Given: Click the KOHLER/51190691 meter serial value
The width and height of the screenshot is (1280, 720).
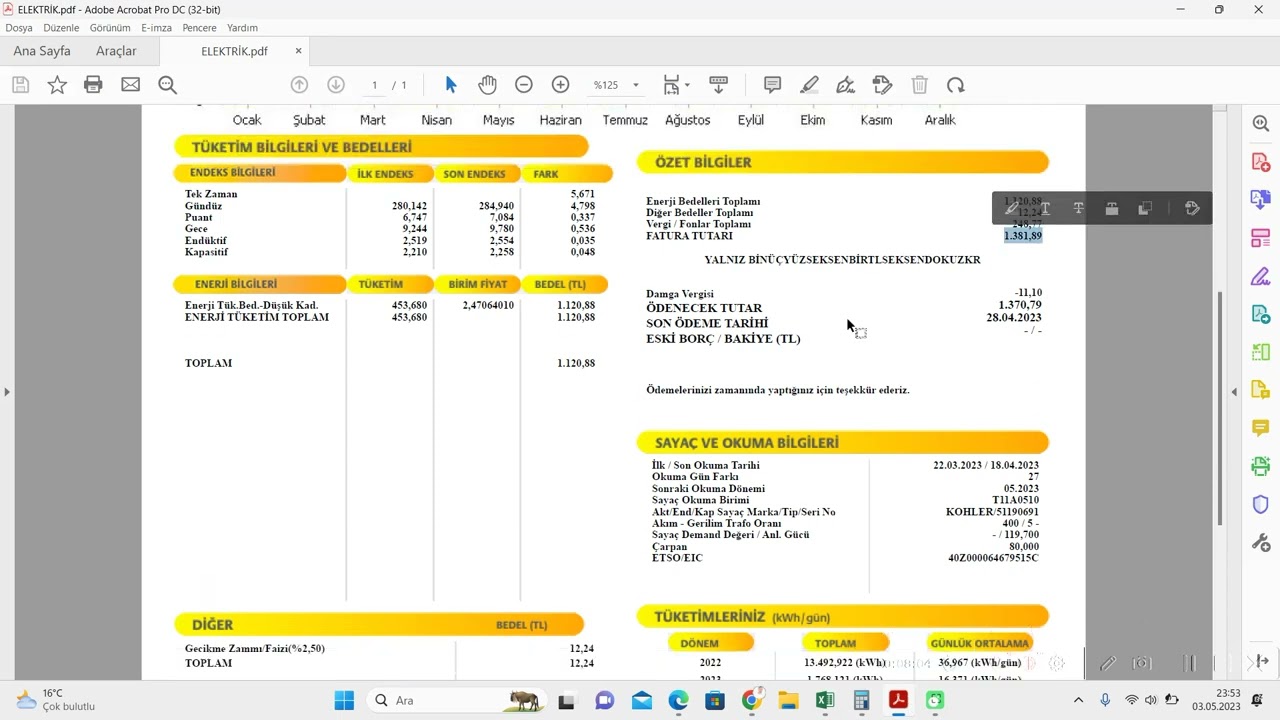Looking at the screenshot, I should pyautogui.click(x=992, y=512).
